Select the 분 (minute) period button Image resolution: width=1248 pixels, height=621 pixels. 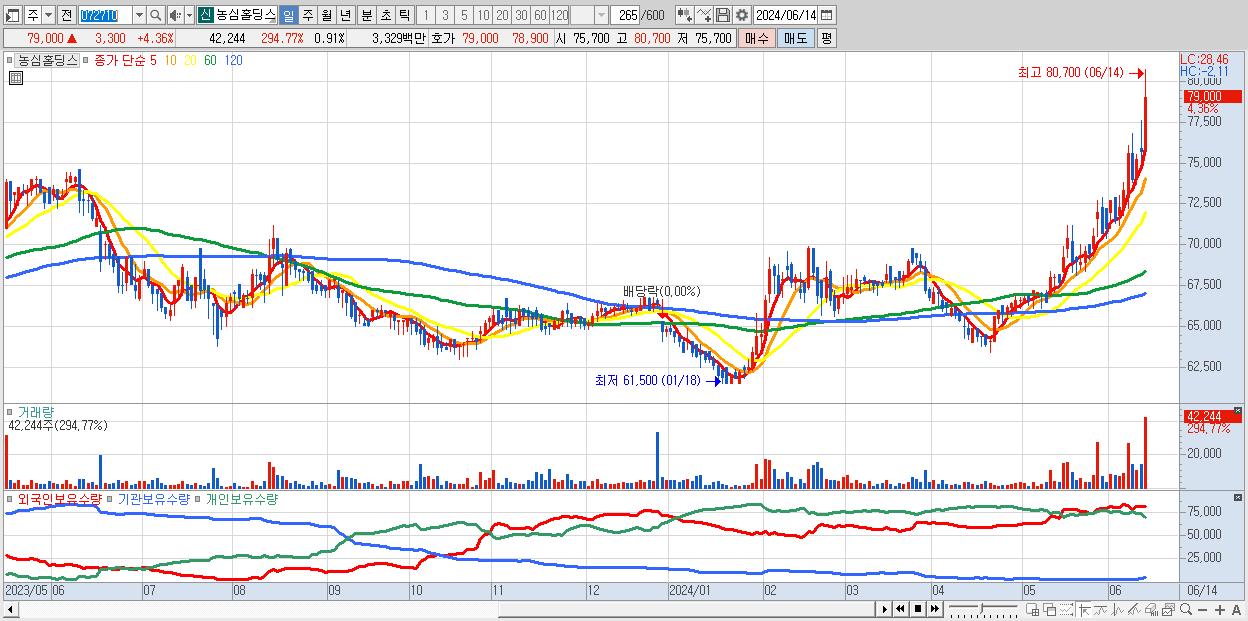[366, 16]
